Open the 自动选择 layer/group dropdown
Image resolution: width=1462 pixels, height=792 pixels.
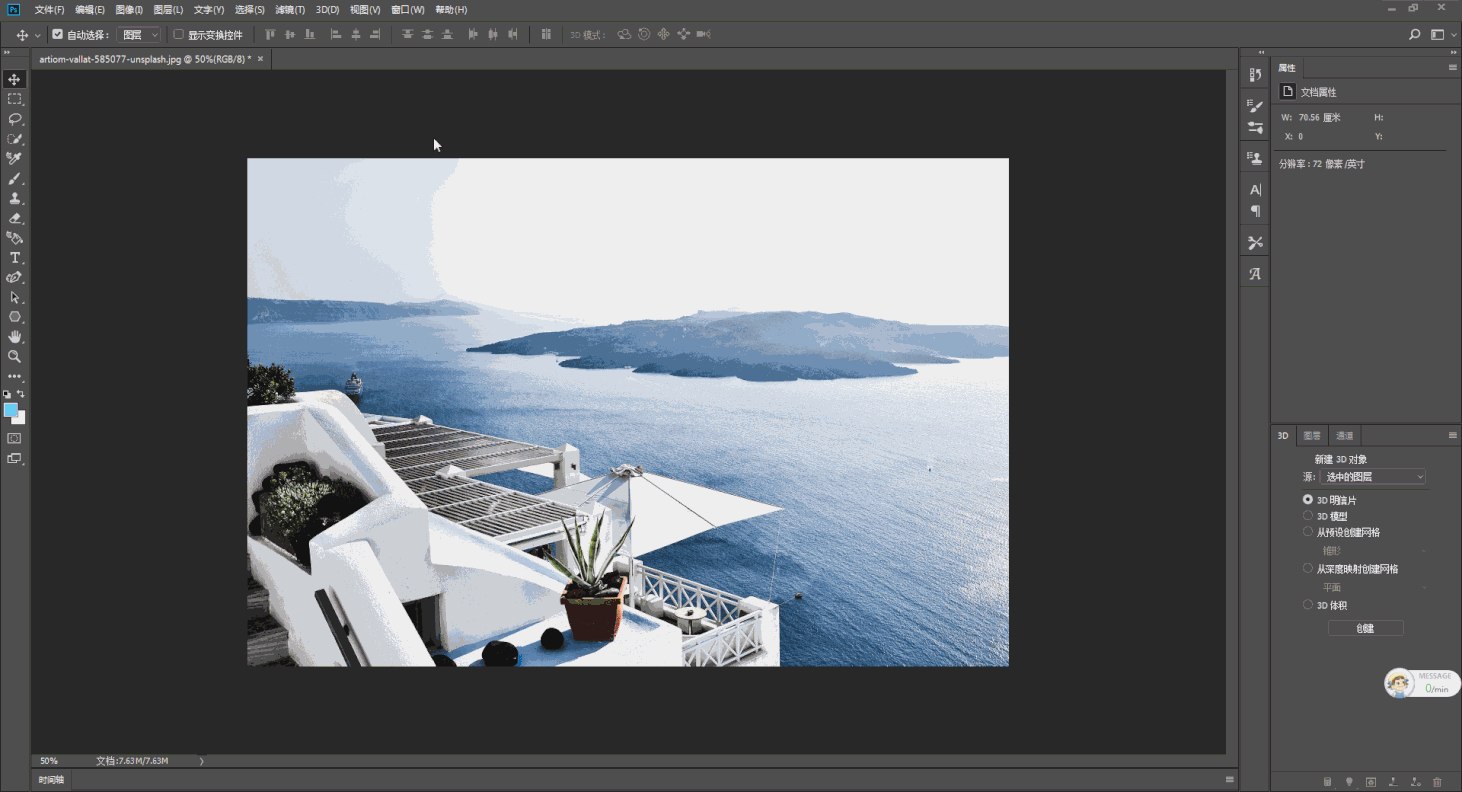click(x=139, y=33)
